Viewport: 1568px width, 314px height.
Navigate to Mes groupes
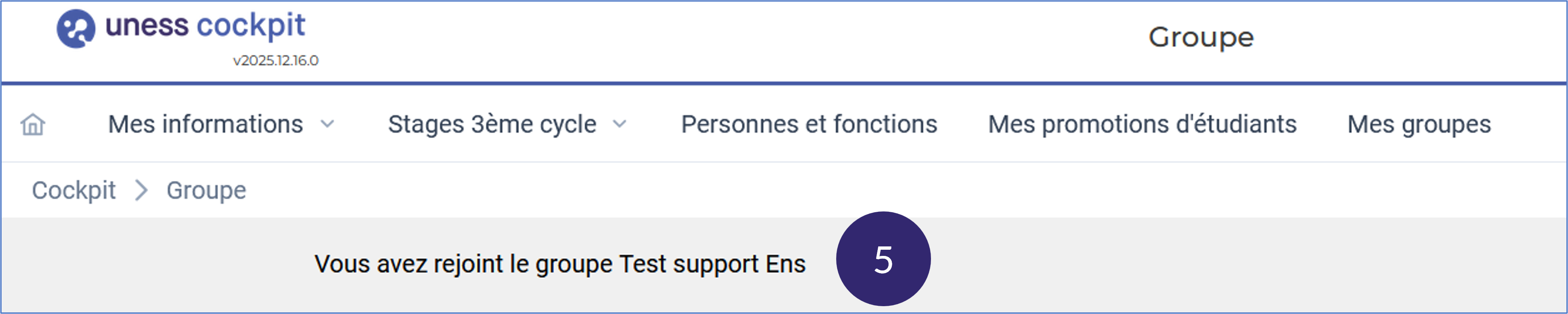click(x=1419, y=125)
